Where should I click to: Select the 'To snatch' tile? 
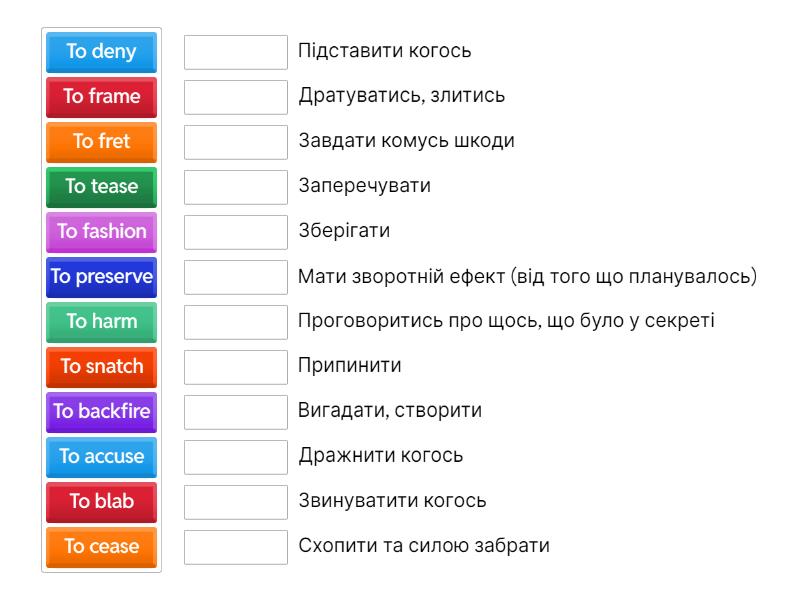tap(100, 367)
